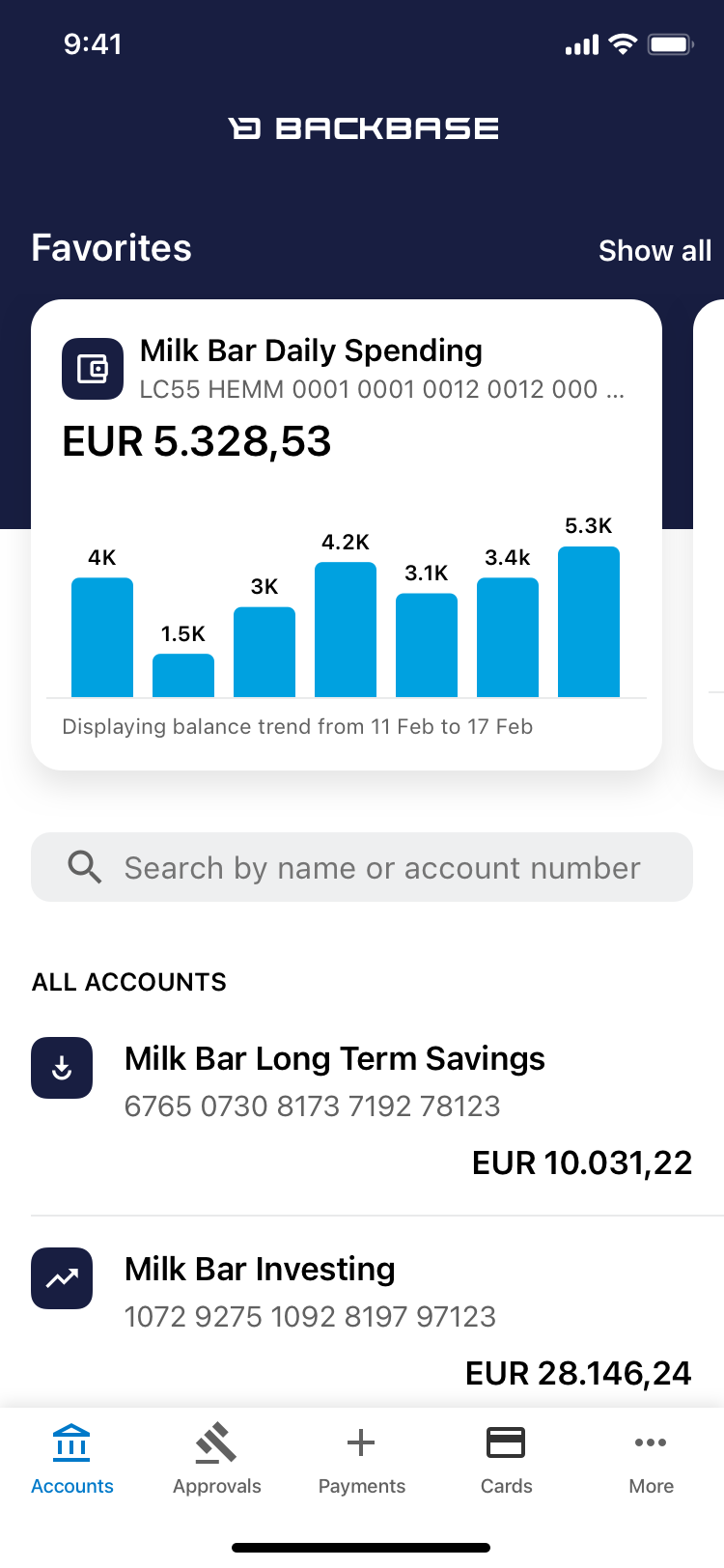Select the 5.3K balance bar
Screen dimensions: 724x1568
(589, 622)
